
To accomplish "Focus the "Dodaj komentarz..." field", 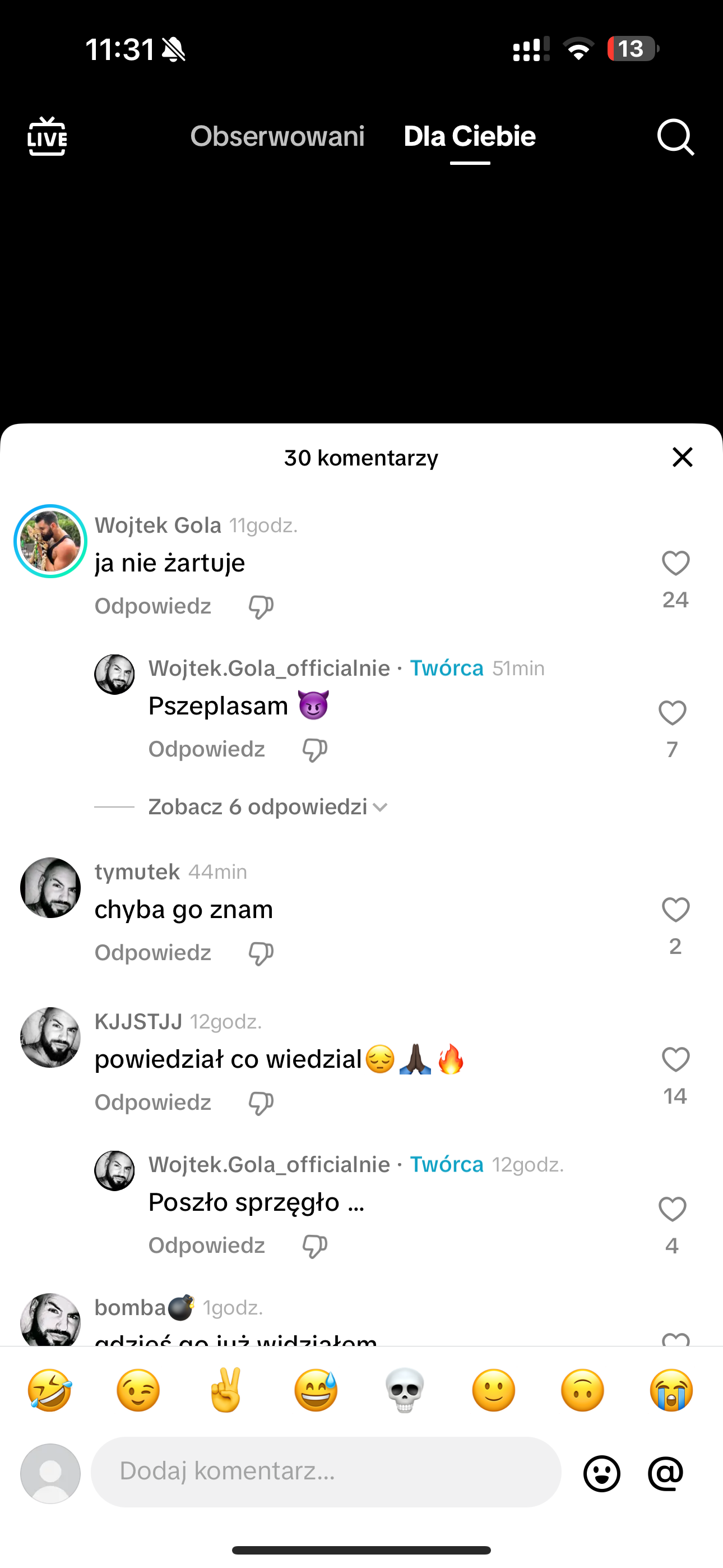I will [x=326, y=1472].
